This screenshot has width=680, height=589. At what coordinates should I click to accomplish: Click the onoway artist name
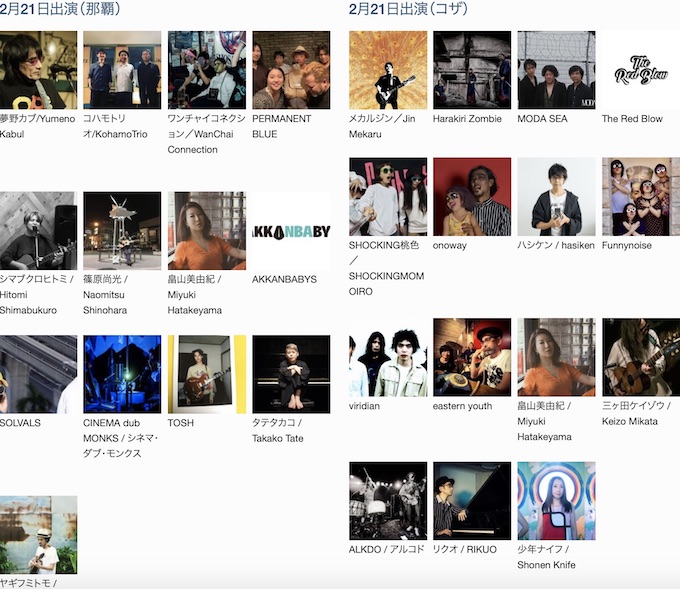(x=452, y=245)
